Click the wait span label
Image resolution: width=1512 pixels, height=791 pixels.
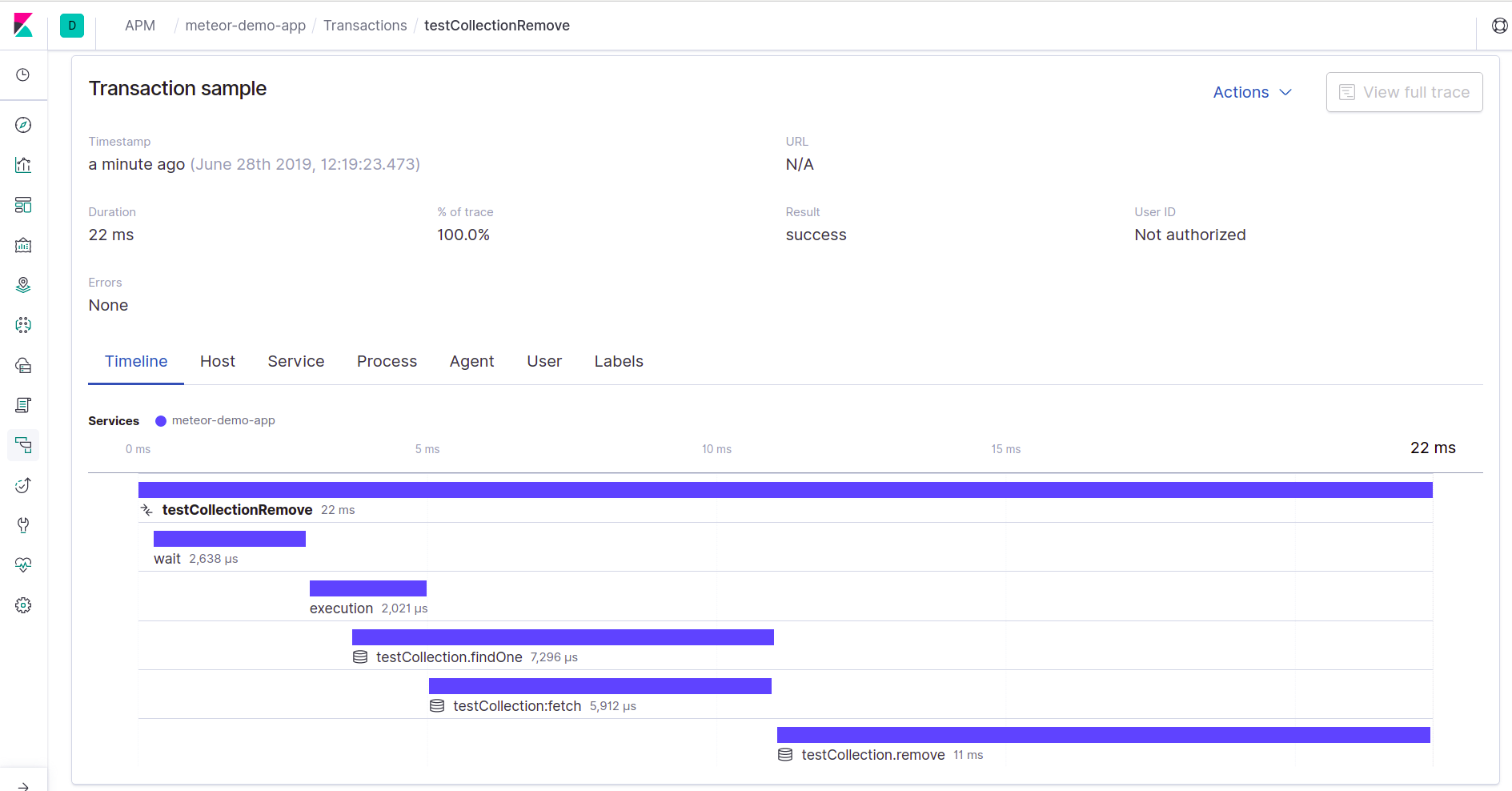click(167, 559)
